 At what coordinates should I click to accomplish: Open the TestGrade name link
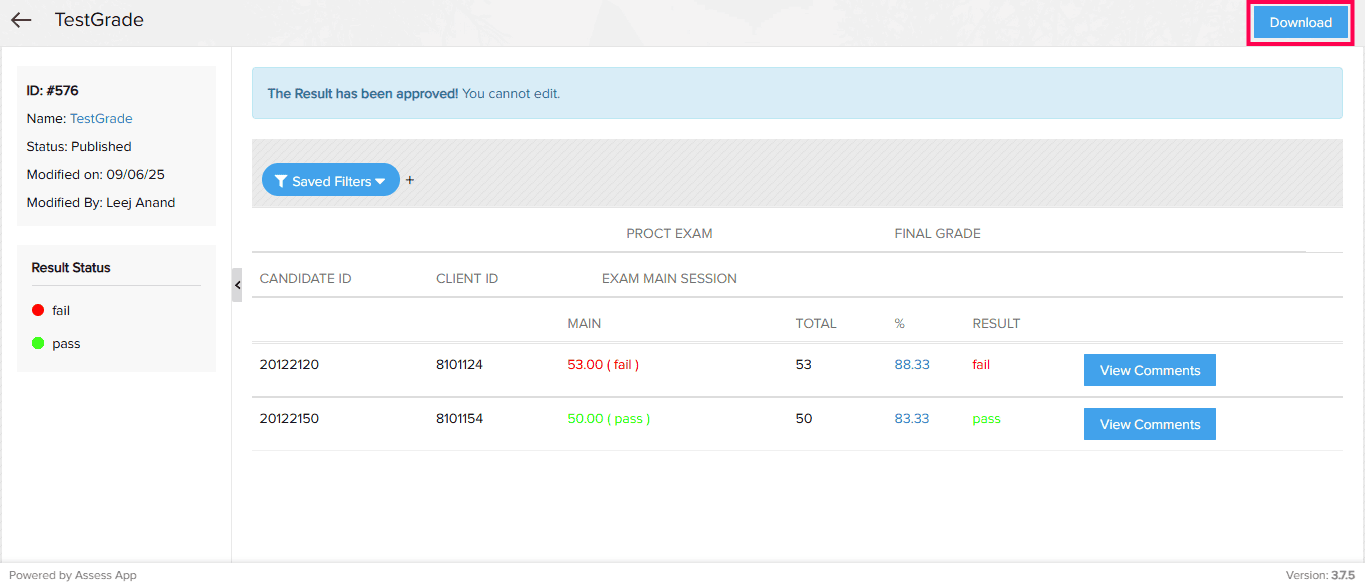101,118
